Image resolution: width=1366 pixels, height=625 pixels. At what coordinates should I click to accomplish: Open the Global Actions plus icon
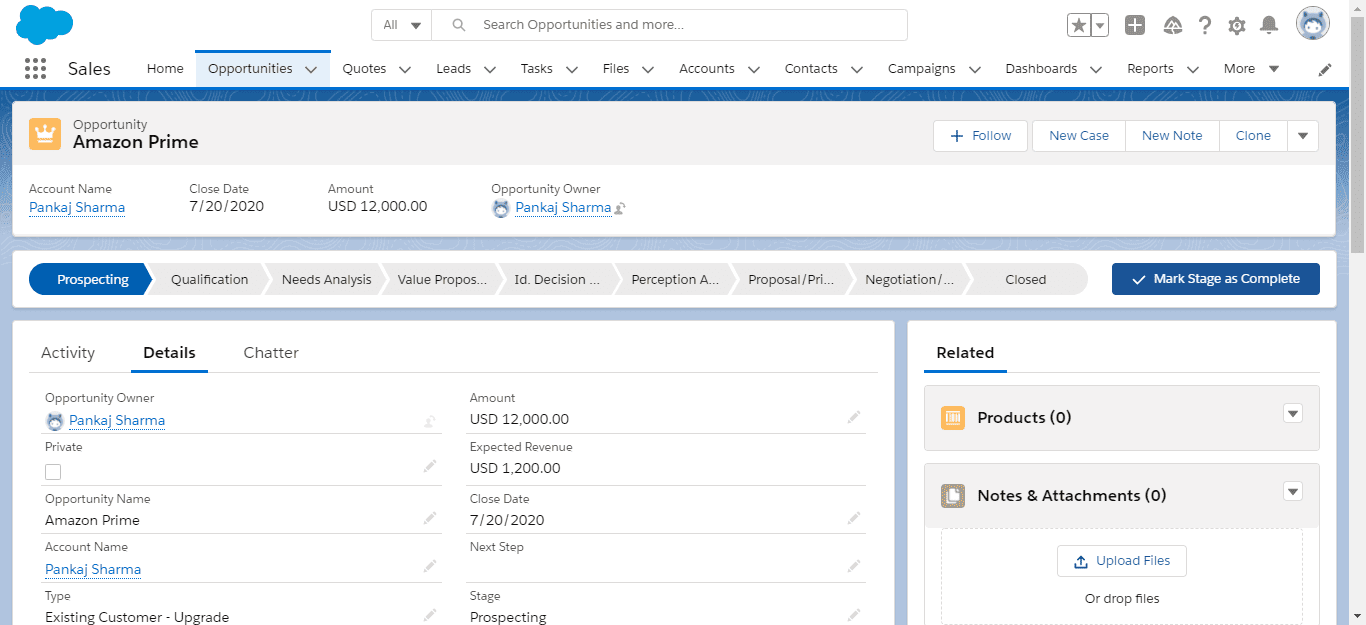(1134, 26)
